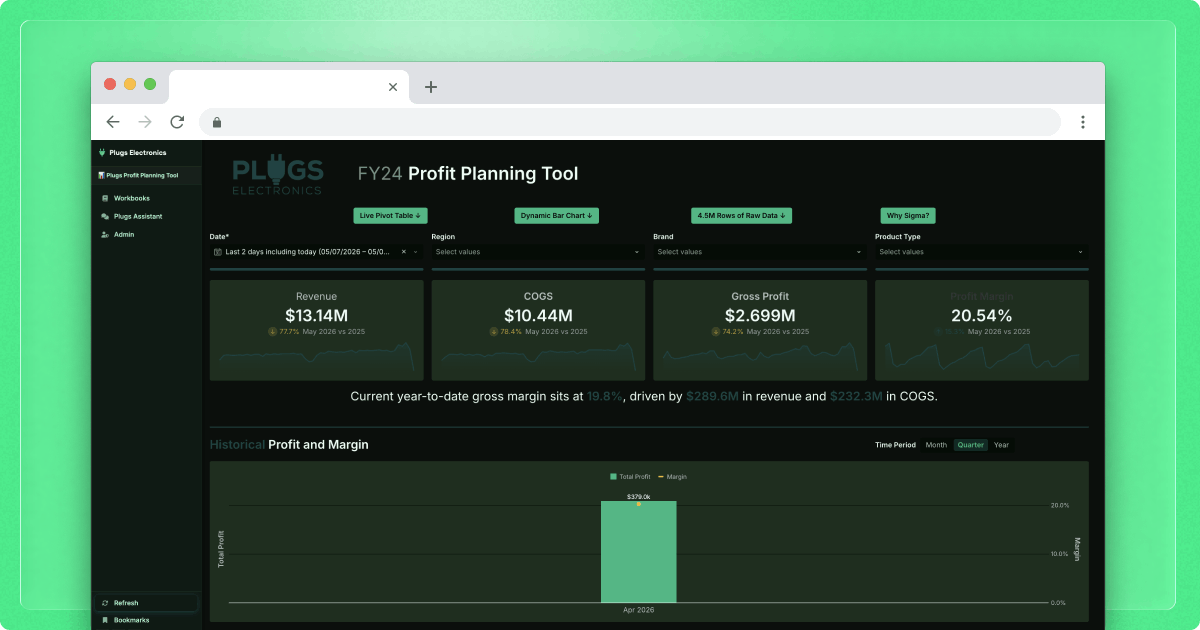1200x630 pixels.
Task: Select Plugs Profit Planning Tool sidebar item
Action: click(x=146, y=175)
